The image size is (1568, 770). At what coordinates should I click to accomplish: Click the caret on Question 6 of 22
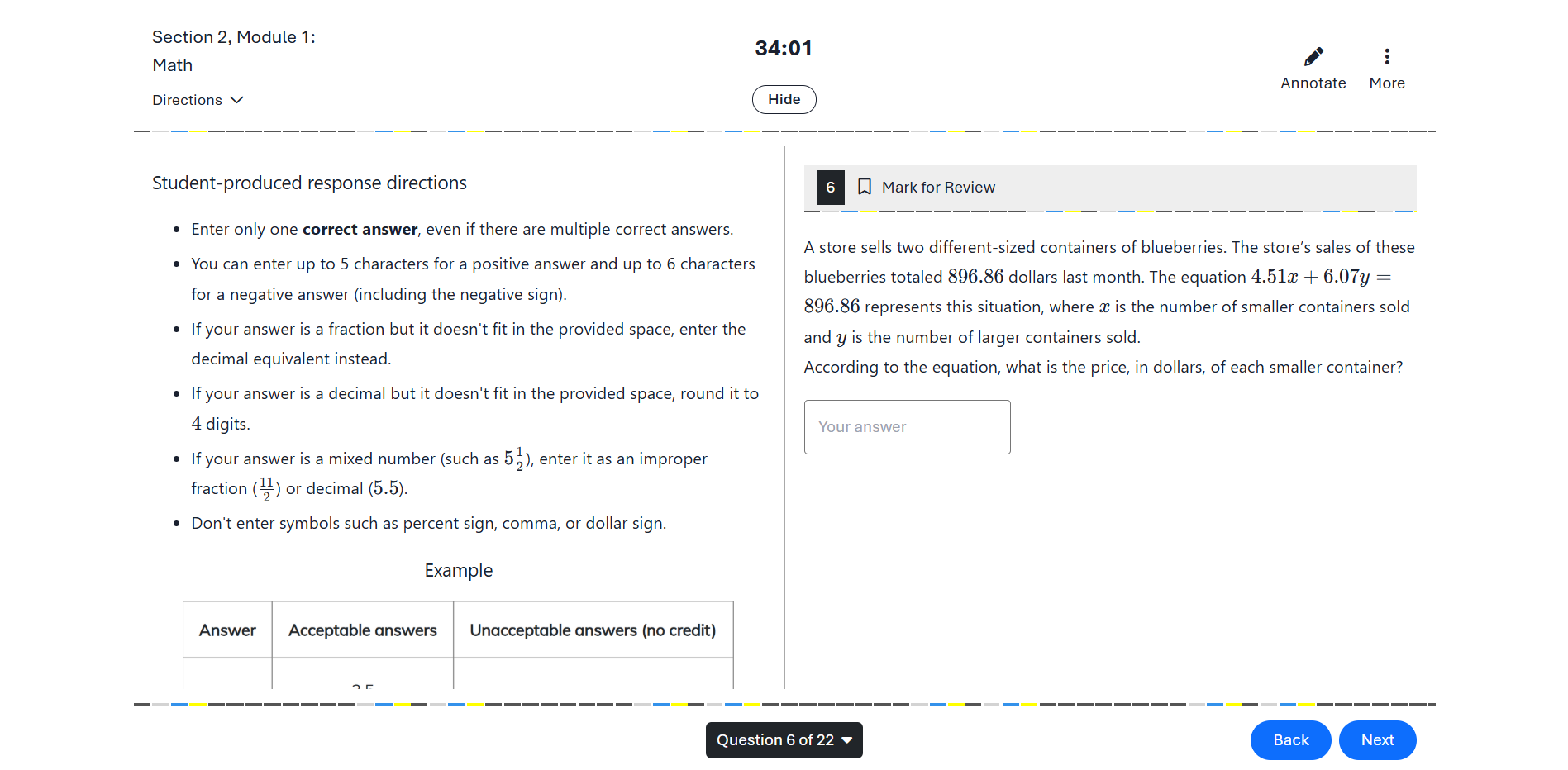click(847, 740)
